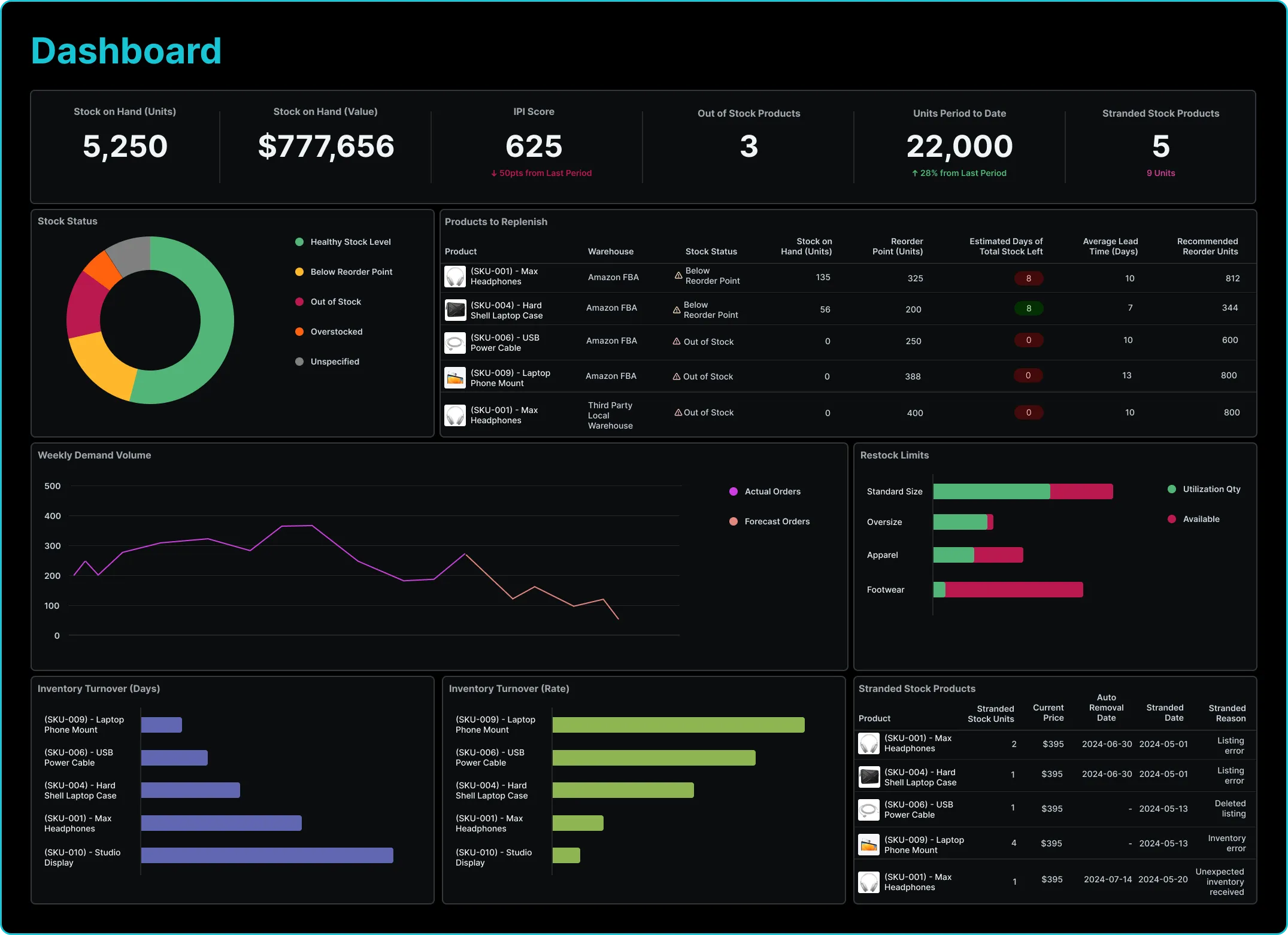Click the Max Headphones thumbnail in Amazon FBA row

click(x=455, y=277)
